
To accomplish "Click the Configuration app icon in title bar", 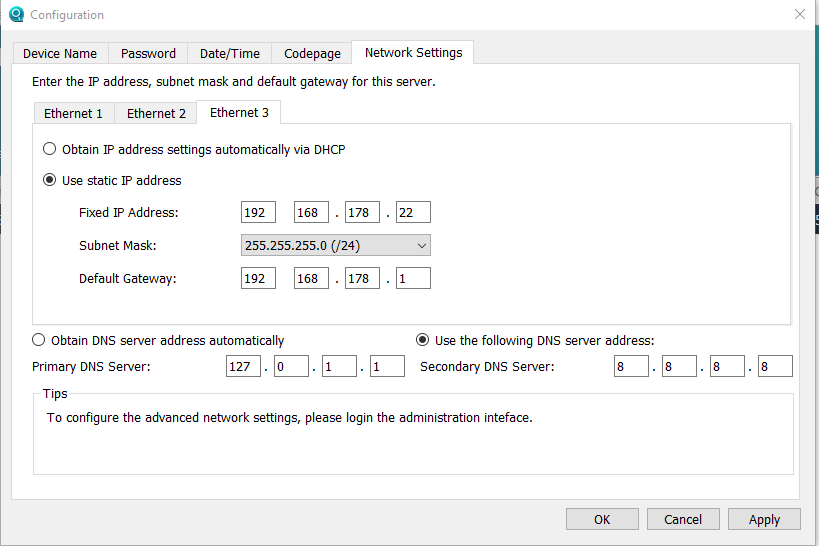I will point(15,15).
